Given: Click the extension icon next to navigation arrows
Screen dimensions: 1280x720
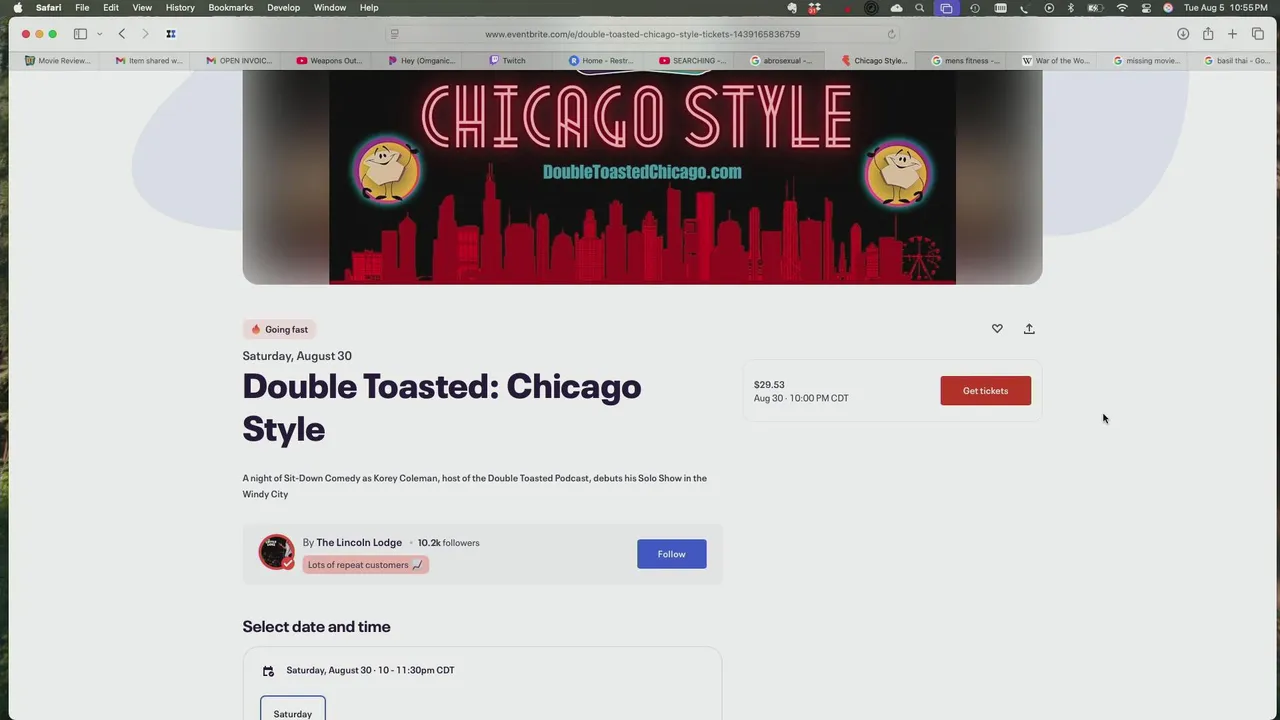Looking at the screenshot, I should coord(171,34).
